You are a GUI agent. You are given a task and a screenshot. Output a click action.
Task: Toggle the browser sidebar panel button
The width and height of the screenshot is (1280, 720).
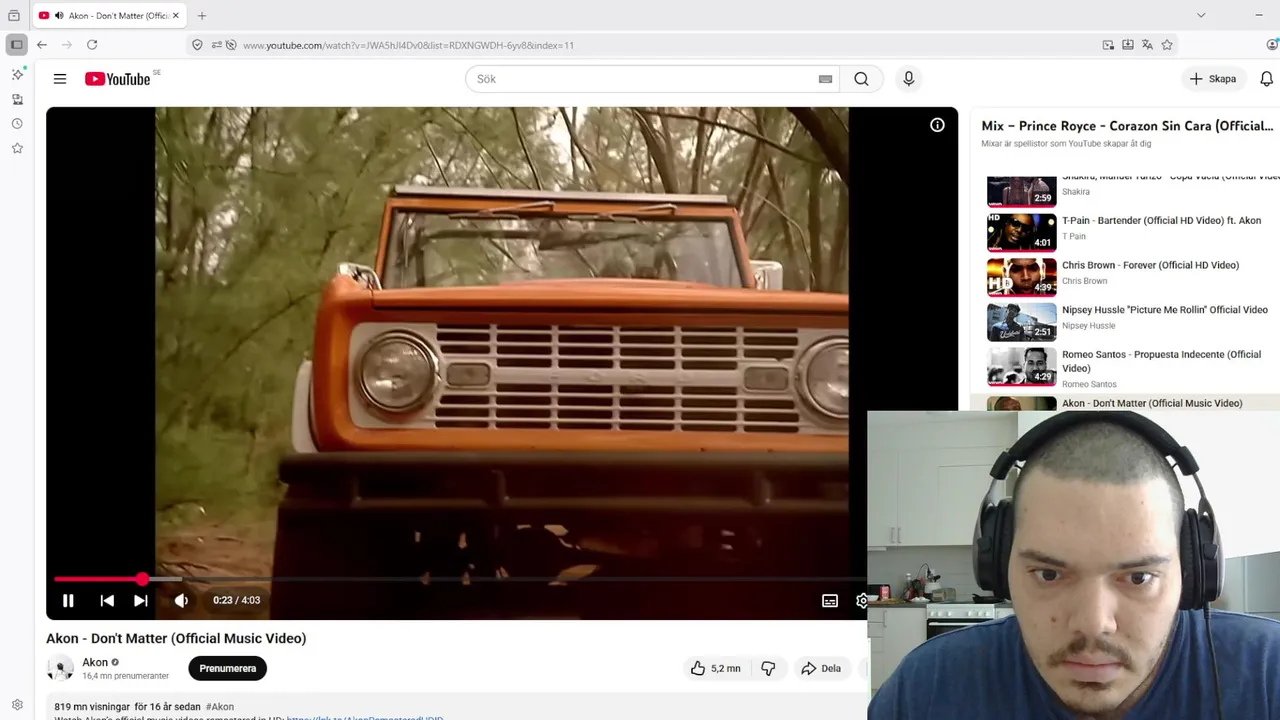16,45
